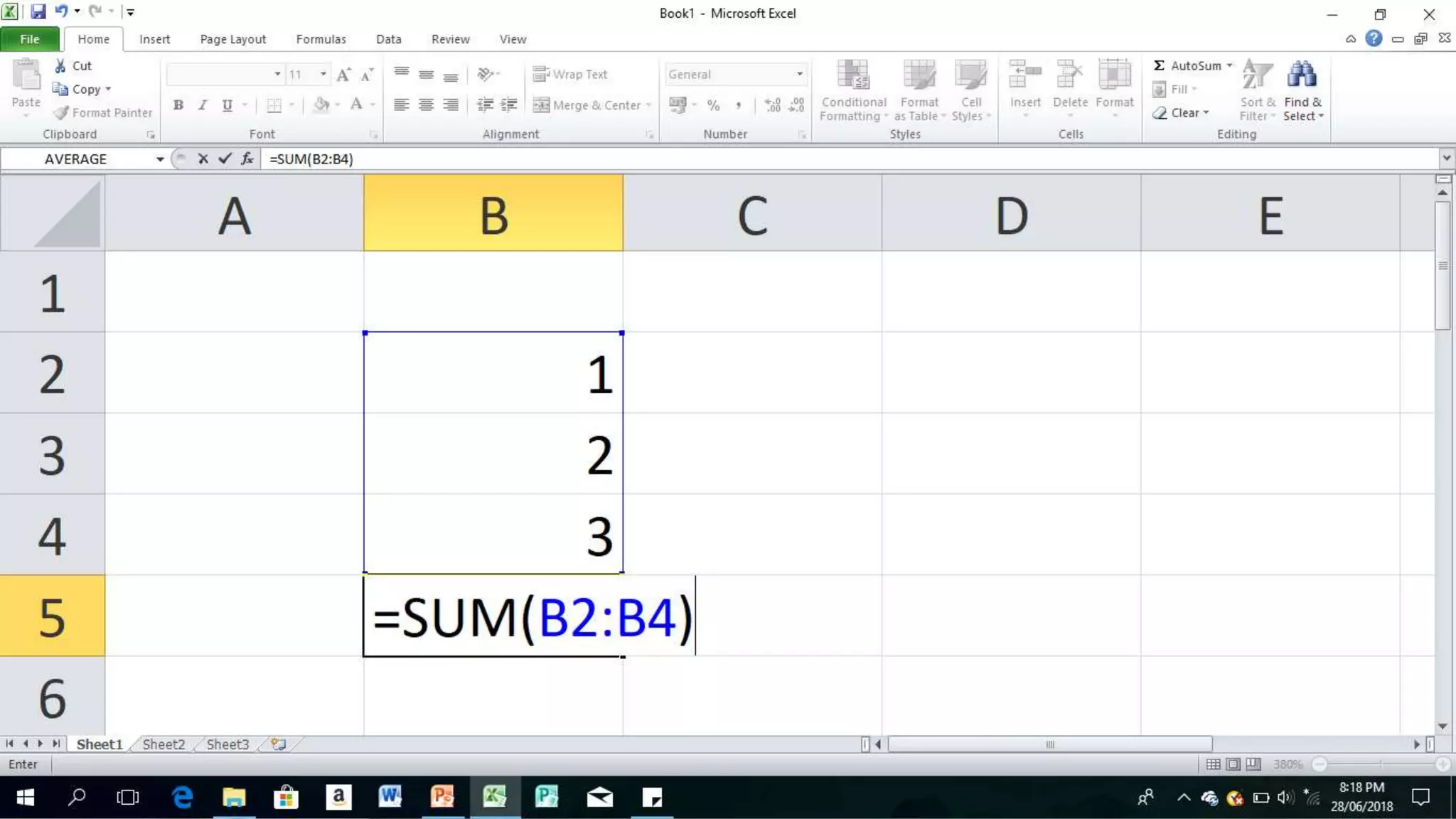The width and height of the screenshot is (1456, 819).
Task: Select Normal view button in status bar
Action: [x=1214, y=764]
